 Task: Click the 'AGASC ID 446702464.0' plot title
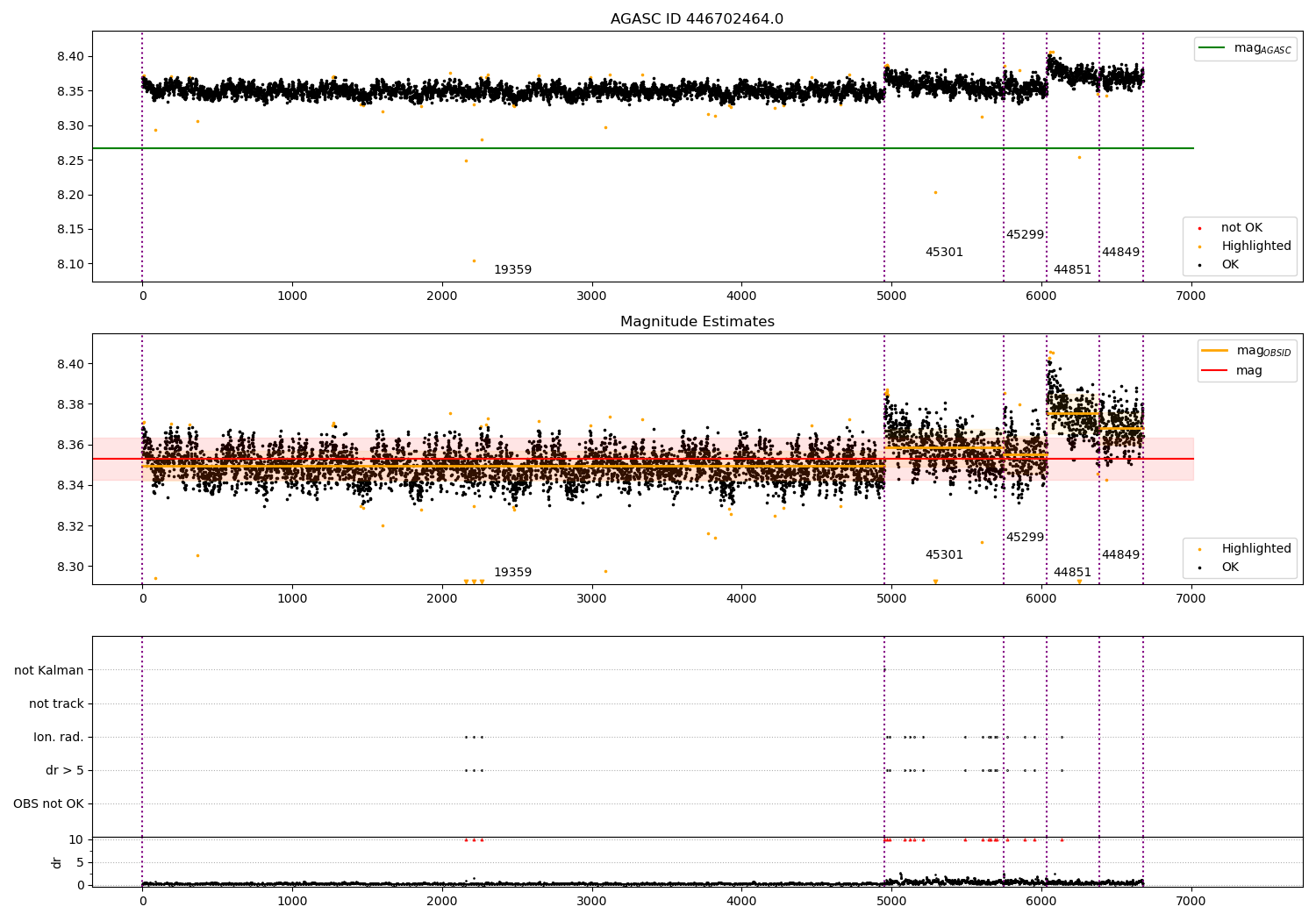click(697, 19)
